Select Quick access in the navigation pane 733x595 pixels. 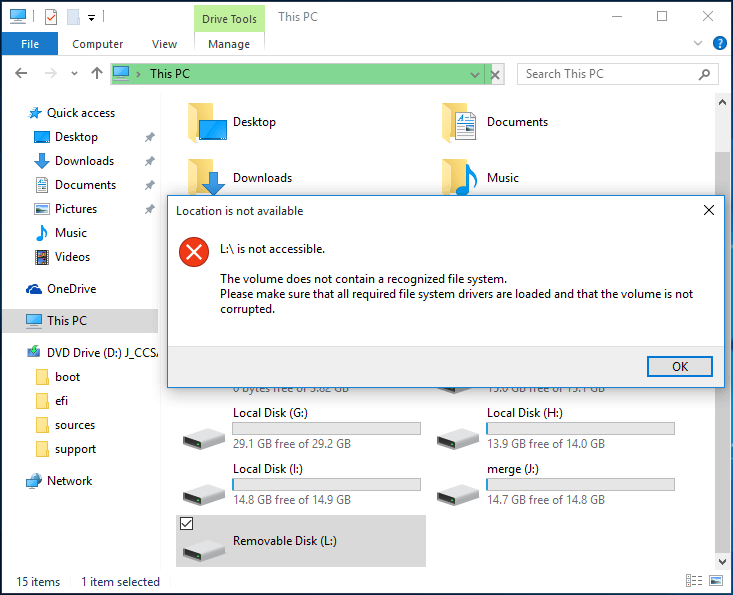[x=80, y=113]
